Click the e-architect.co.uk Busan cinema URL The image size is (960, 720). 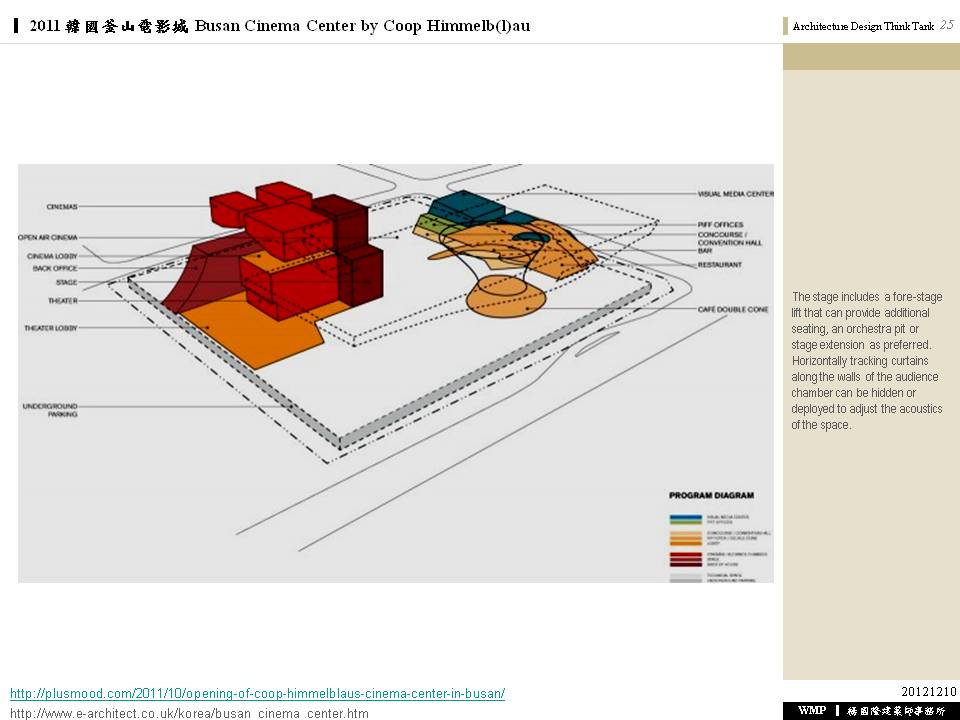pos(189,713)
